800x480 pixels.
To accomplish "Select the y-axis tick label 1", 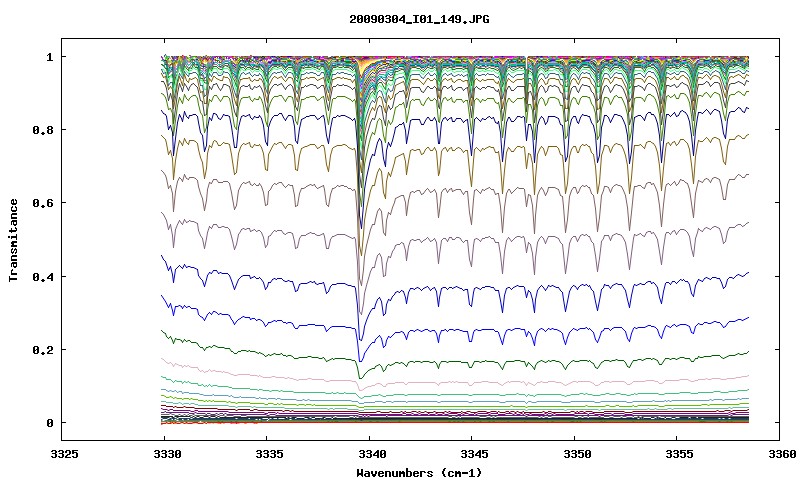I will pyautogui.click(x=49, y=57).
